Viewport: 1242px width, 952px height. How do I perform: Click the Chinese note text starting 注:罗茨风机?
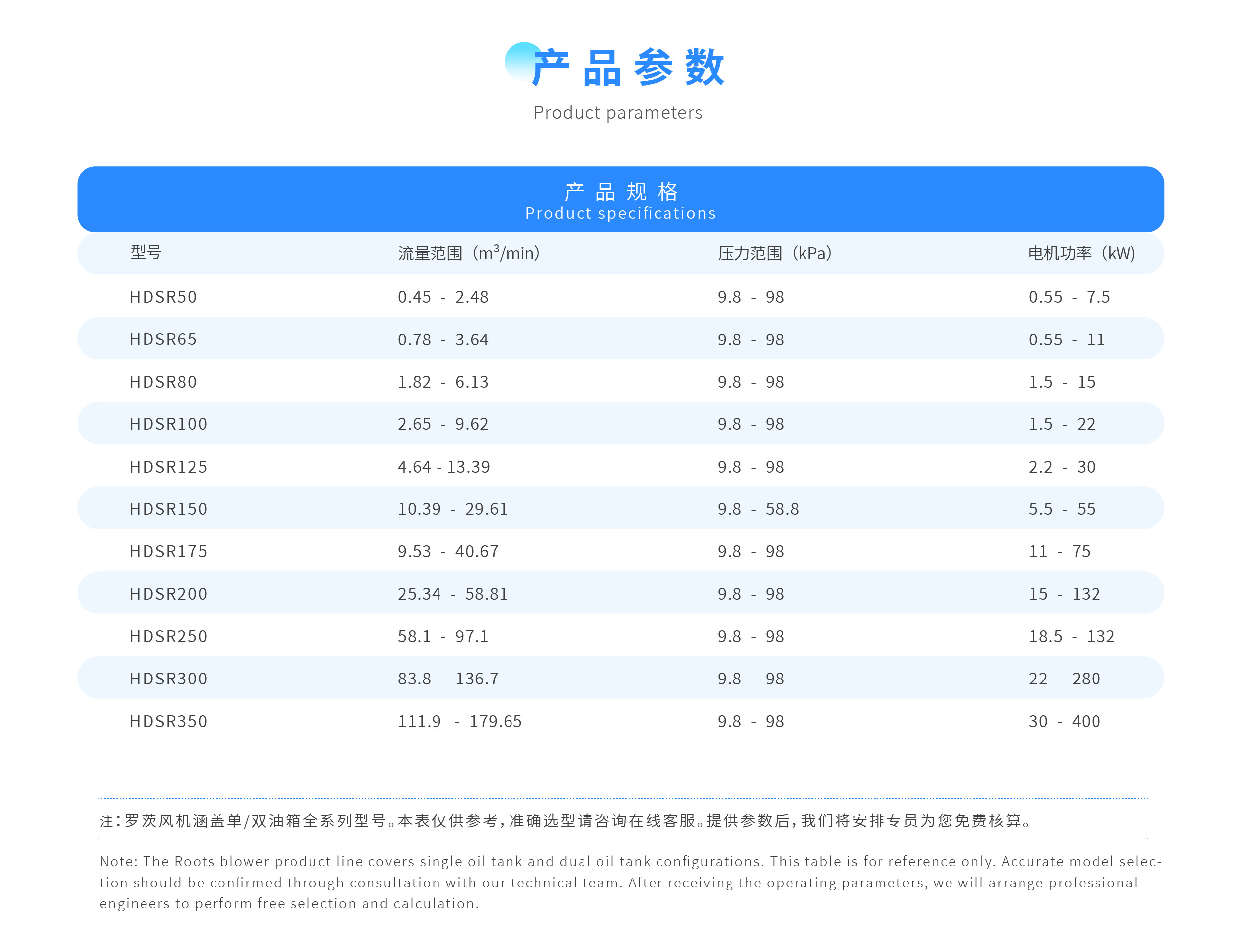(x=567, y=820)
